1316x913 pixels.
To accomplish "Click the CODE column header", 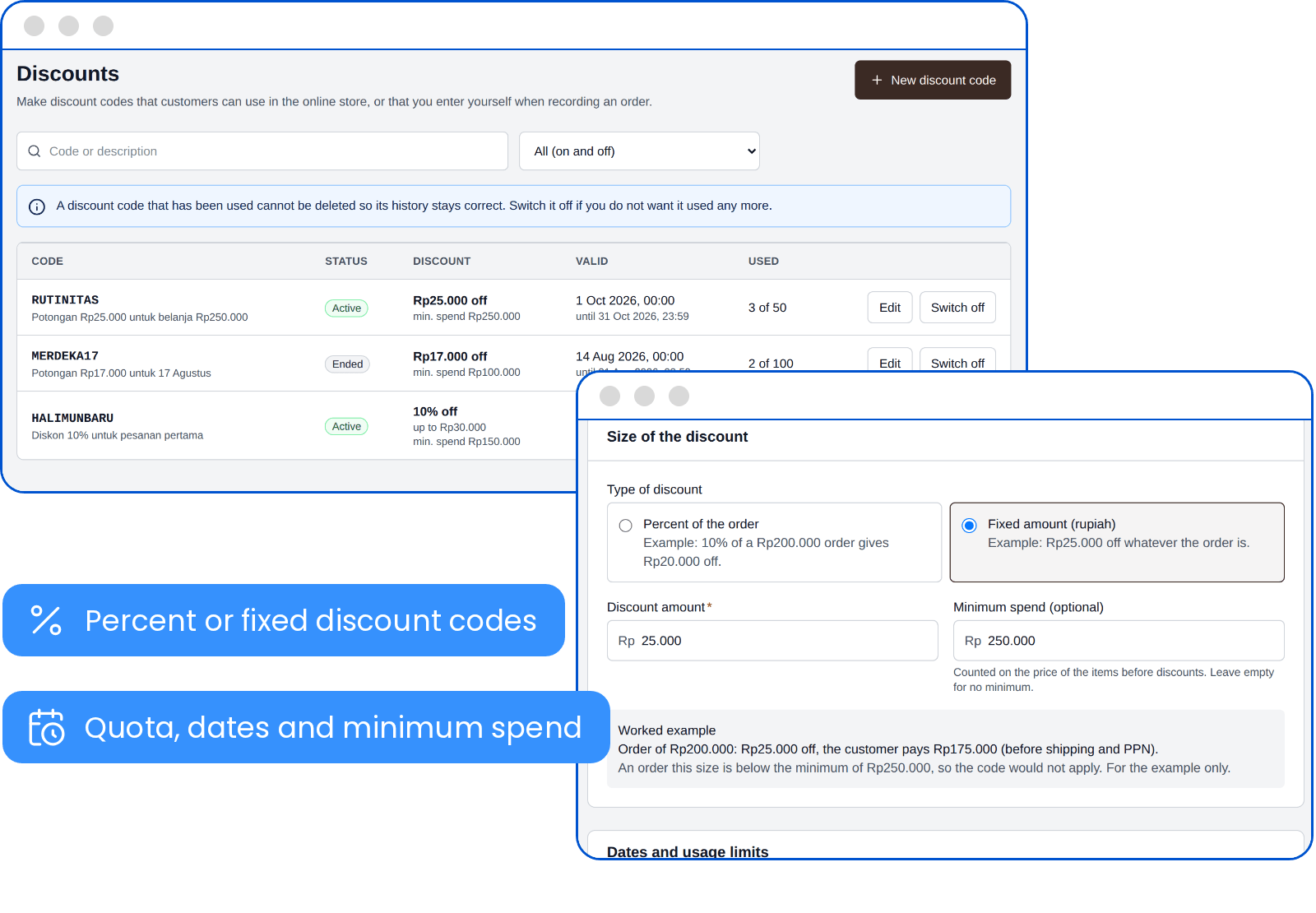I will coord(48,262).
